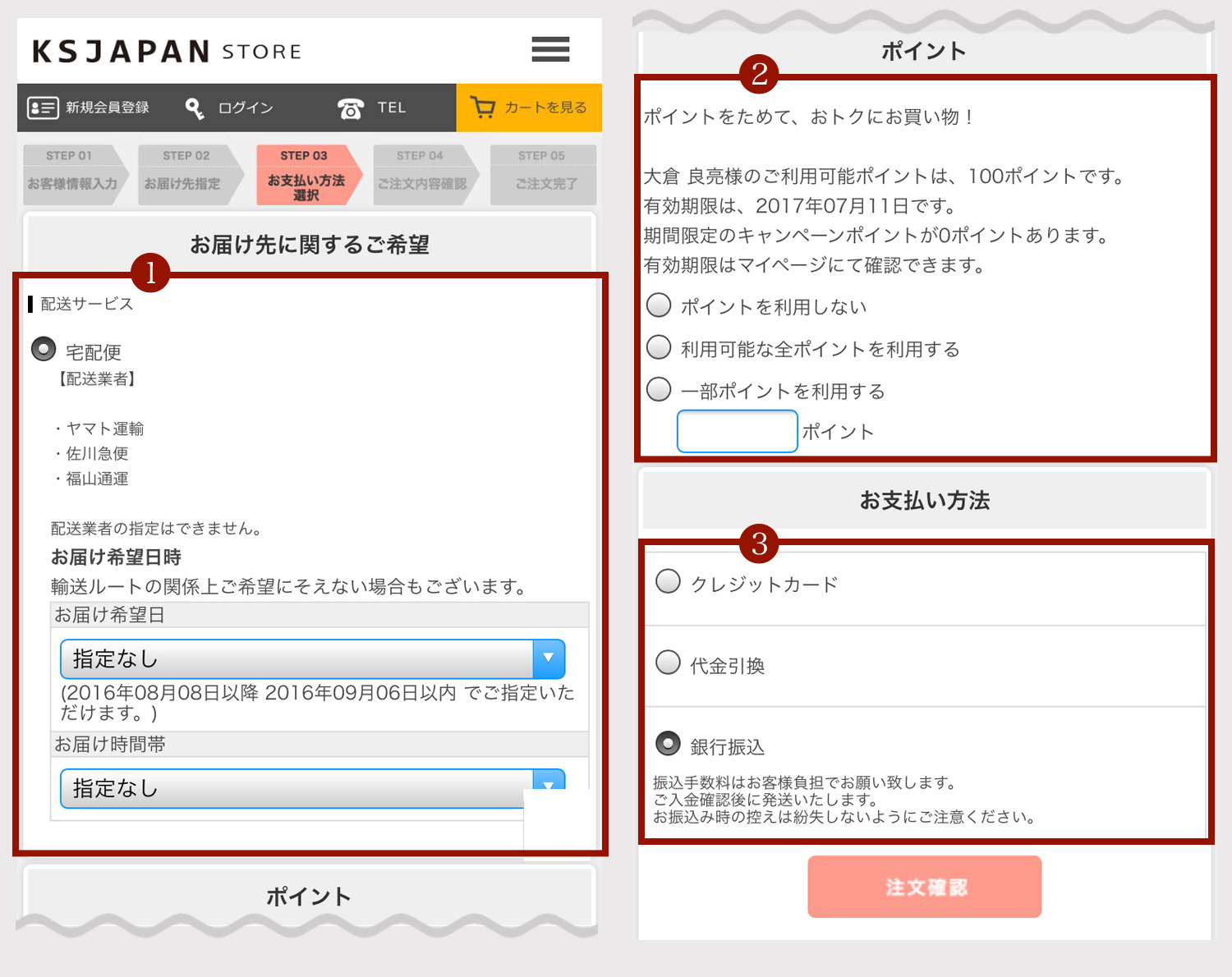Screen dimensions: 1232x977
Task: Open the hamburger menu icon
Action: pos(550,49)
